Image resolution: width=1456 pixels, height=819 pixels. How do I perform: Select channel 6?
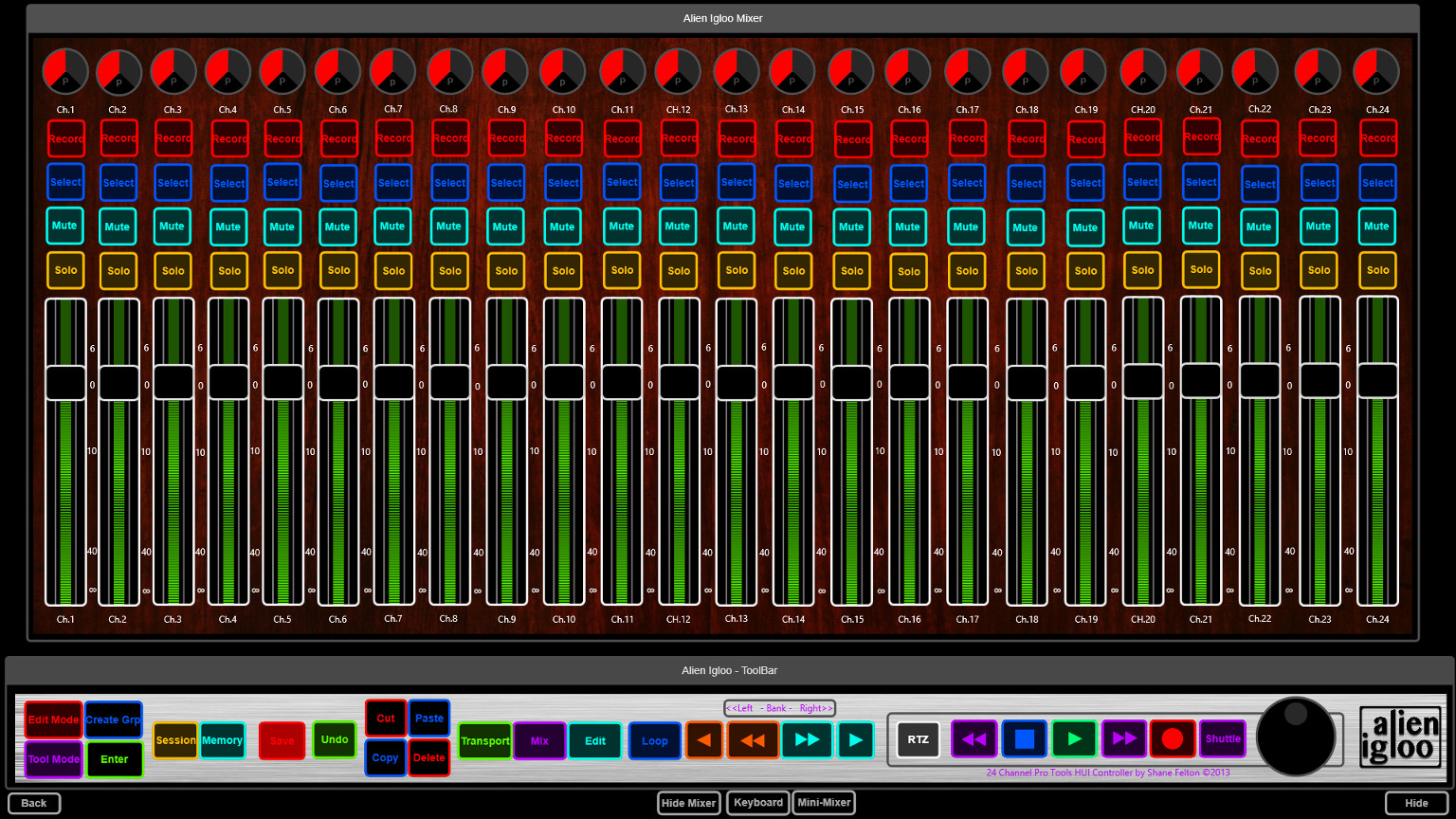coord(338,184)
